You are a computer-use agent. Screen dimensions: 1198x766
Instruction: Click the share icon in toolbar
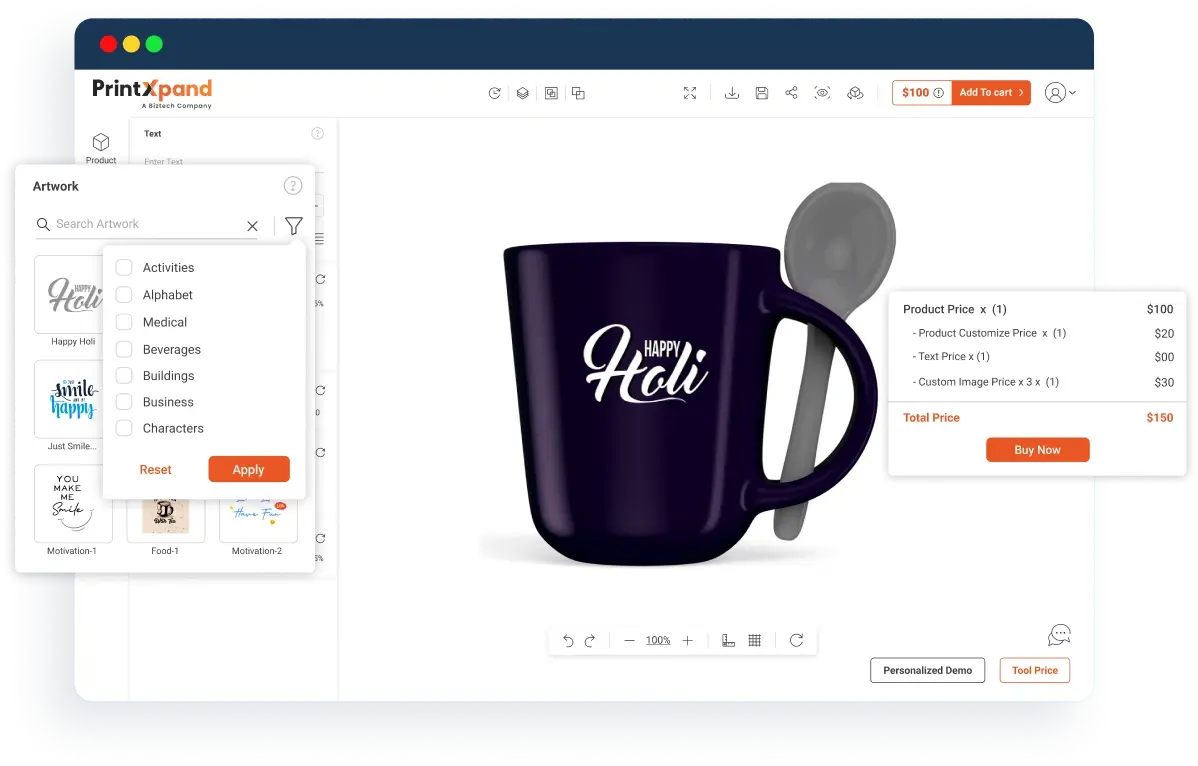(x=791, y=93)
